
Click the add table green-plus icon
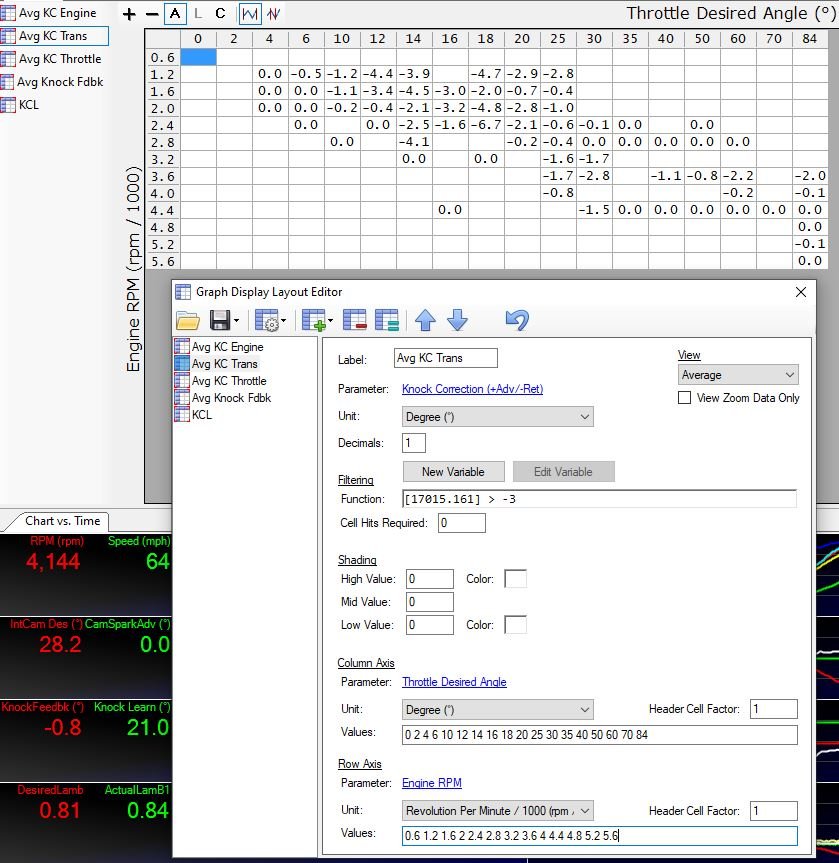pos(314,320)
